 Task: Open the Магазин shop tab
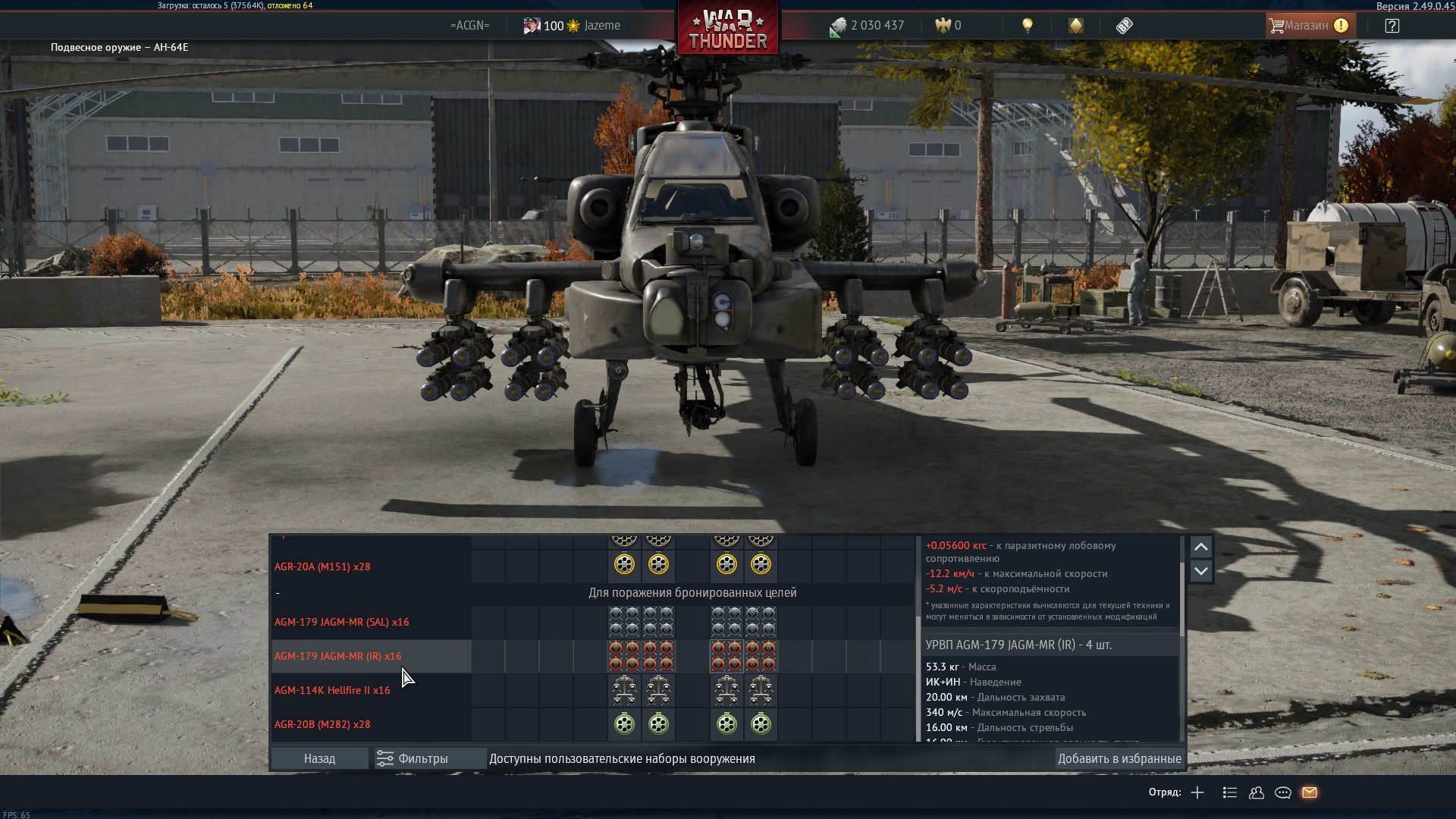[x=1307, y=25]
